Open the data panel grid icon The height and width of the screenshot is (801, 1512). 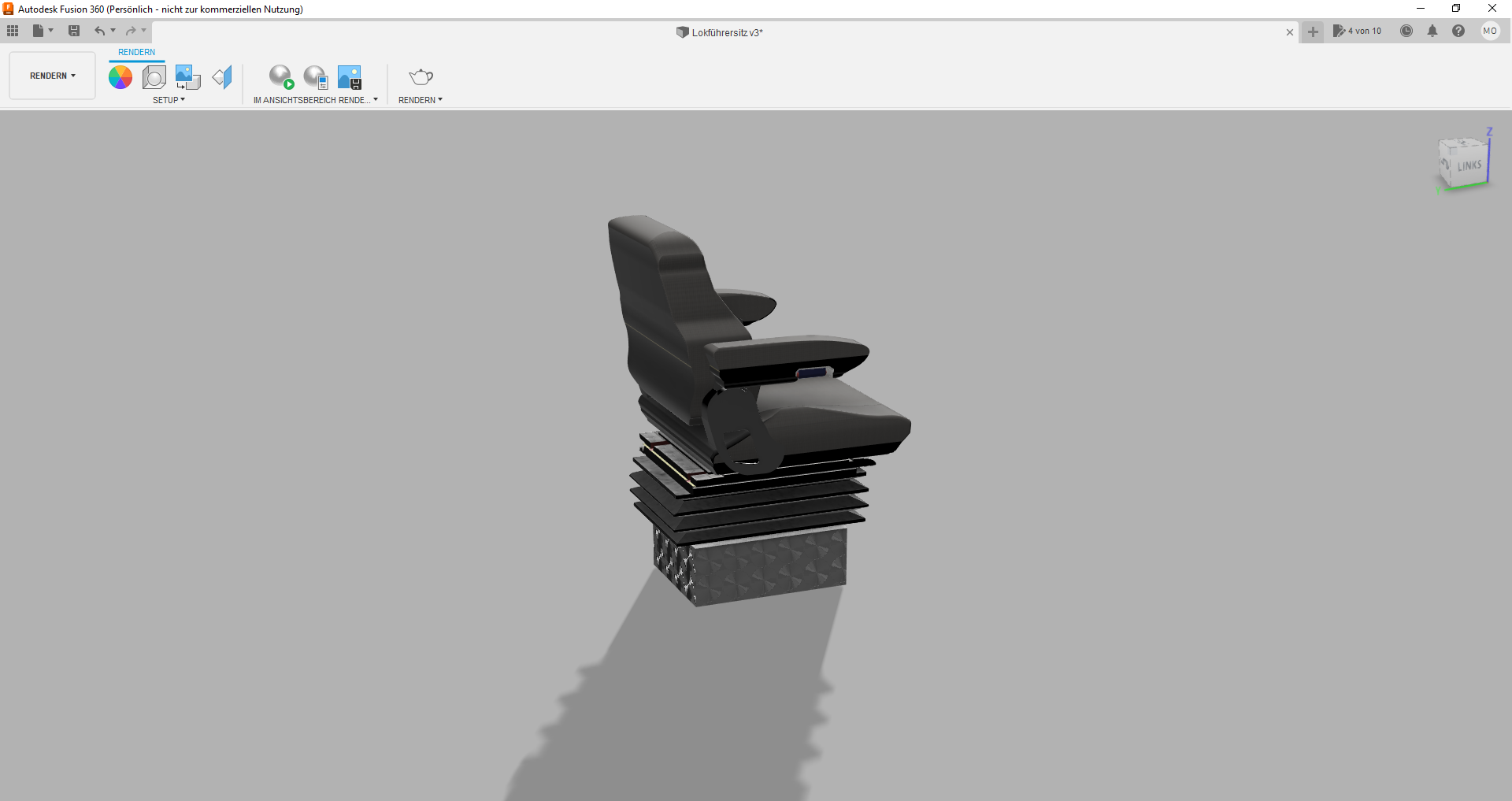(x=13, y=31)
